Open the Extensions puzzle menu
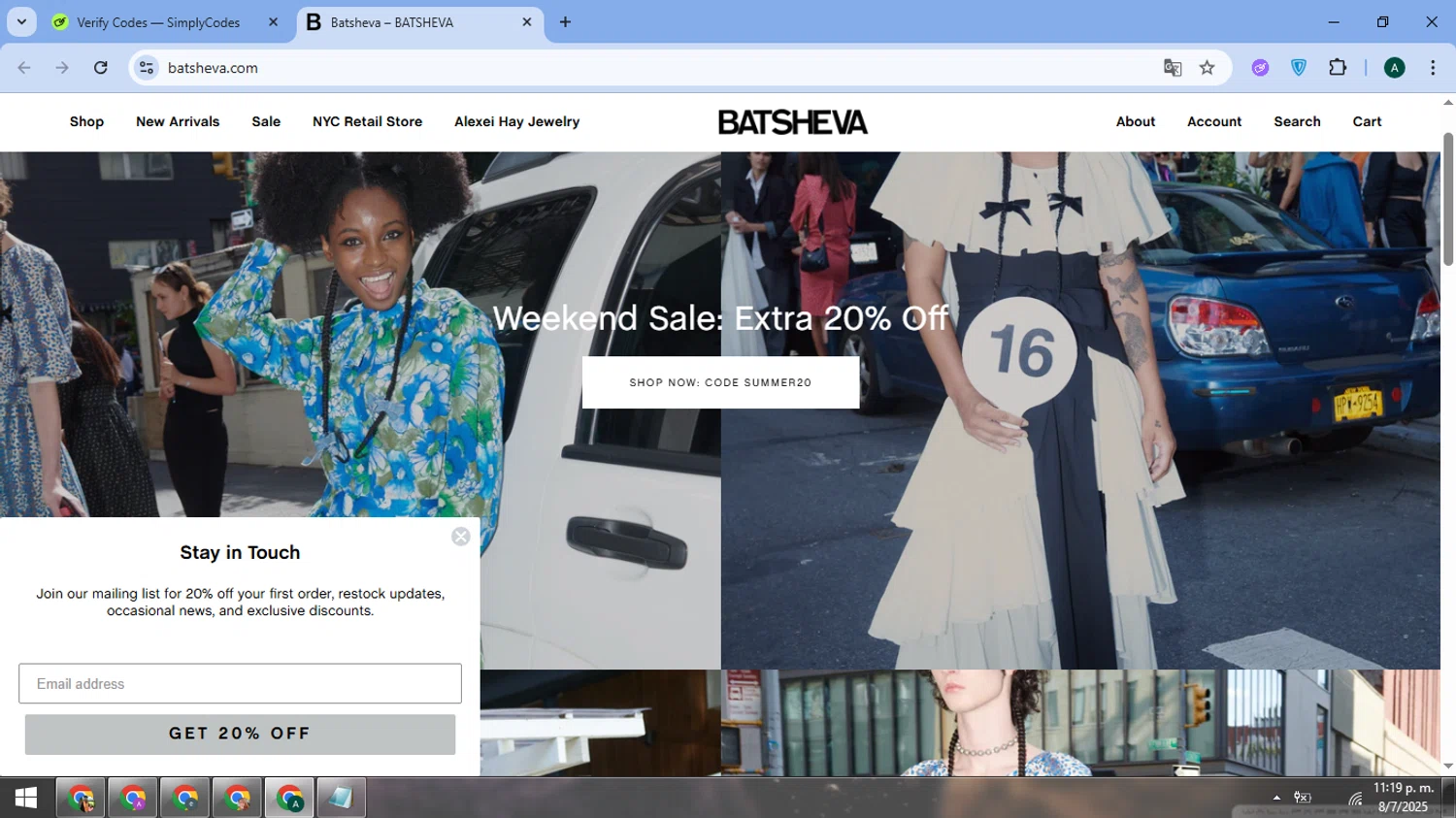1456x818 pixels. (1338, 67)
